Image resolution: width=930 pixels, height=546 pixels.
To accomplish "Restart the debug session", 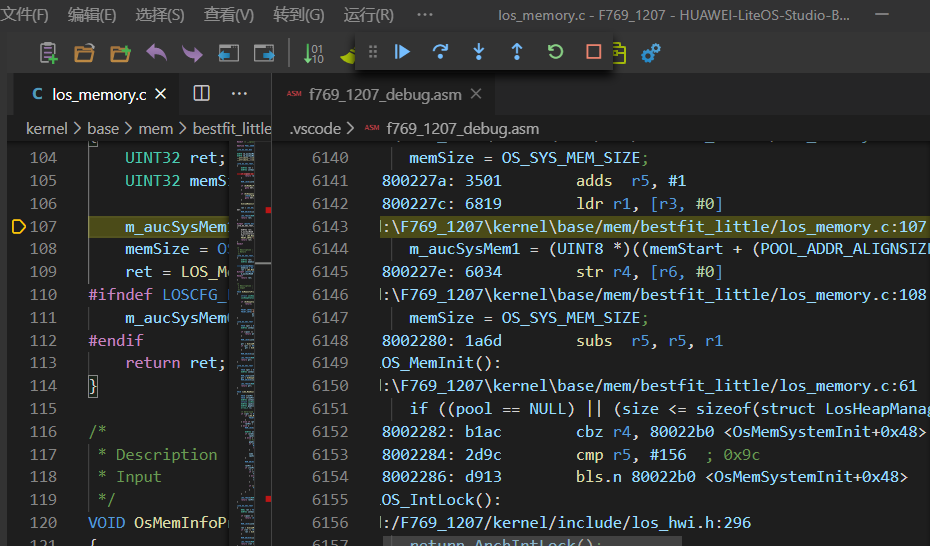I will [x=555, y=52].
